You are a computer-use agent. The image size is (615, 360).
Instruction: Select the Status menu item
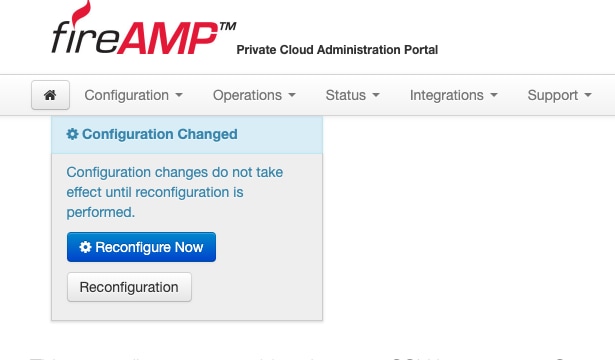pyautogui.click(x=353, y=95)
